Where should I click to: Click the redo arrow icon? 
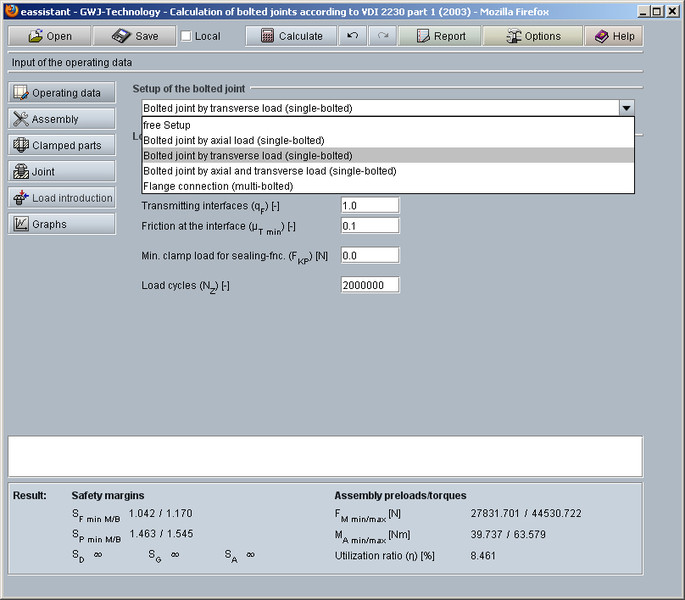coord(382,36)
